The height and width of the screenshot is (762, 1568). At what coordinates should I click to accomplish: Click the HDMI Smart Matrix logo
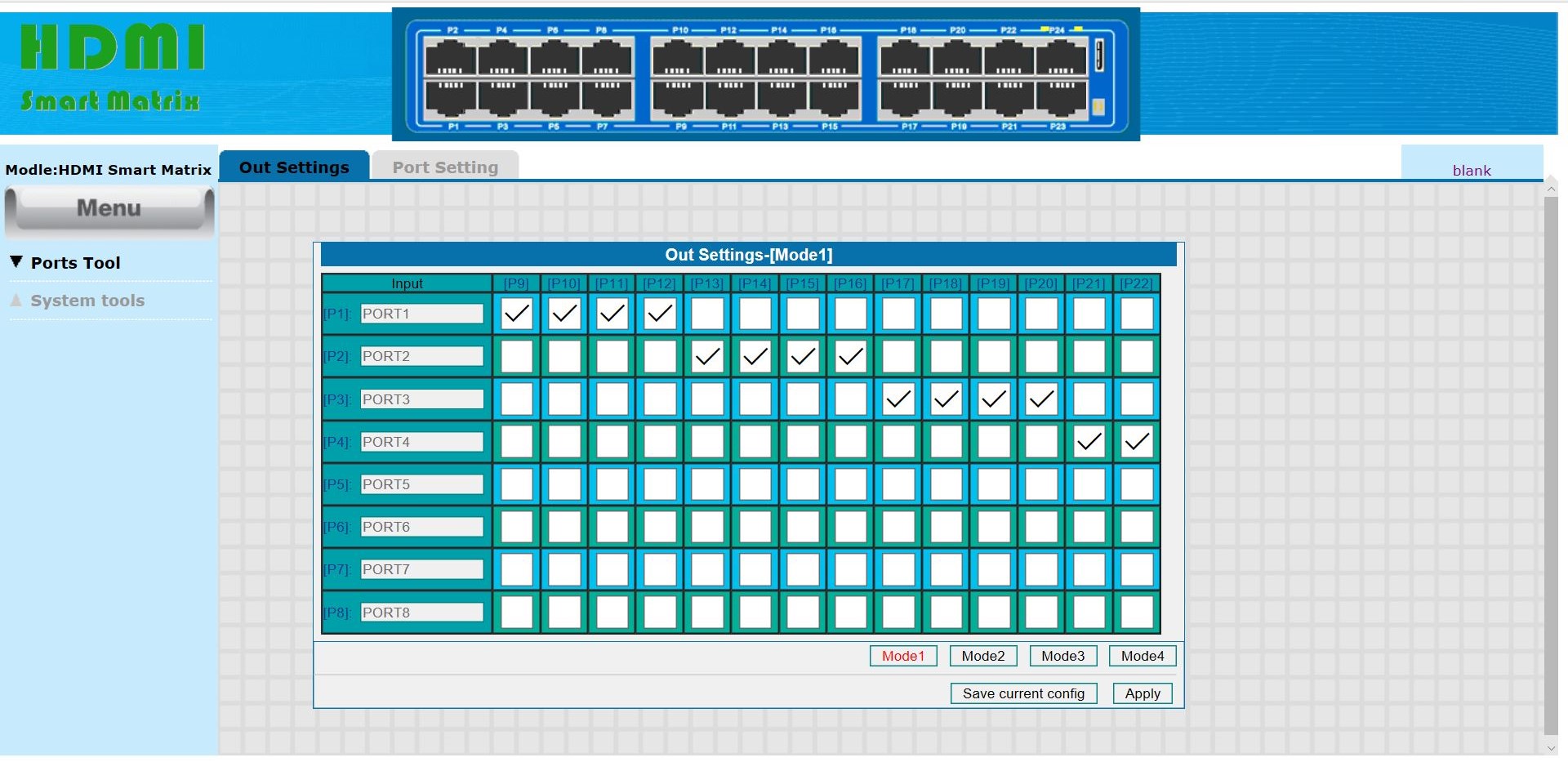[x=112, y=67]
